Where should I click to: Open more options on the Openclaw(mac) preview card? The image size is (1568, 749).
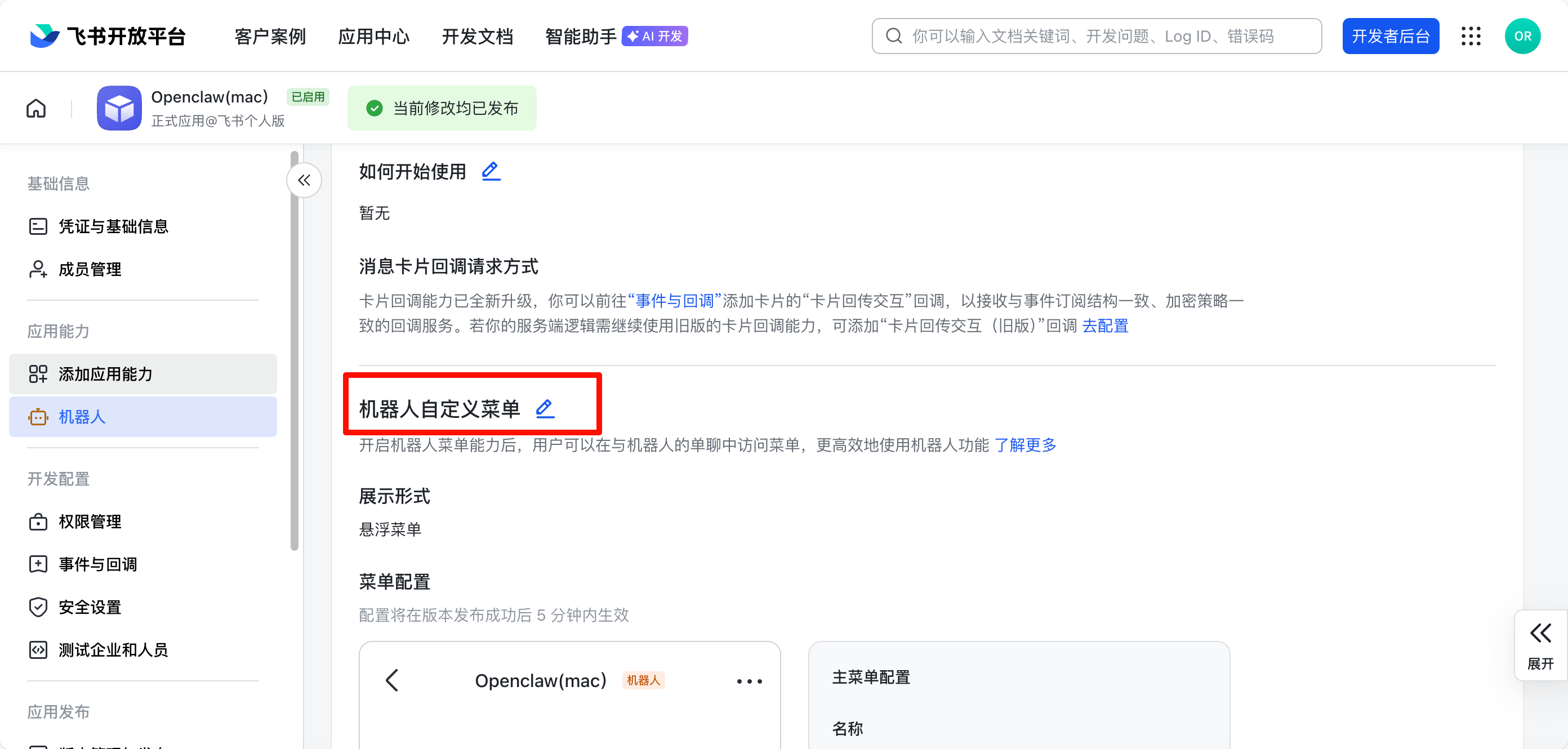(748, 681)
